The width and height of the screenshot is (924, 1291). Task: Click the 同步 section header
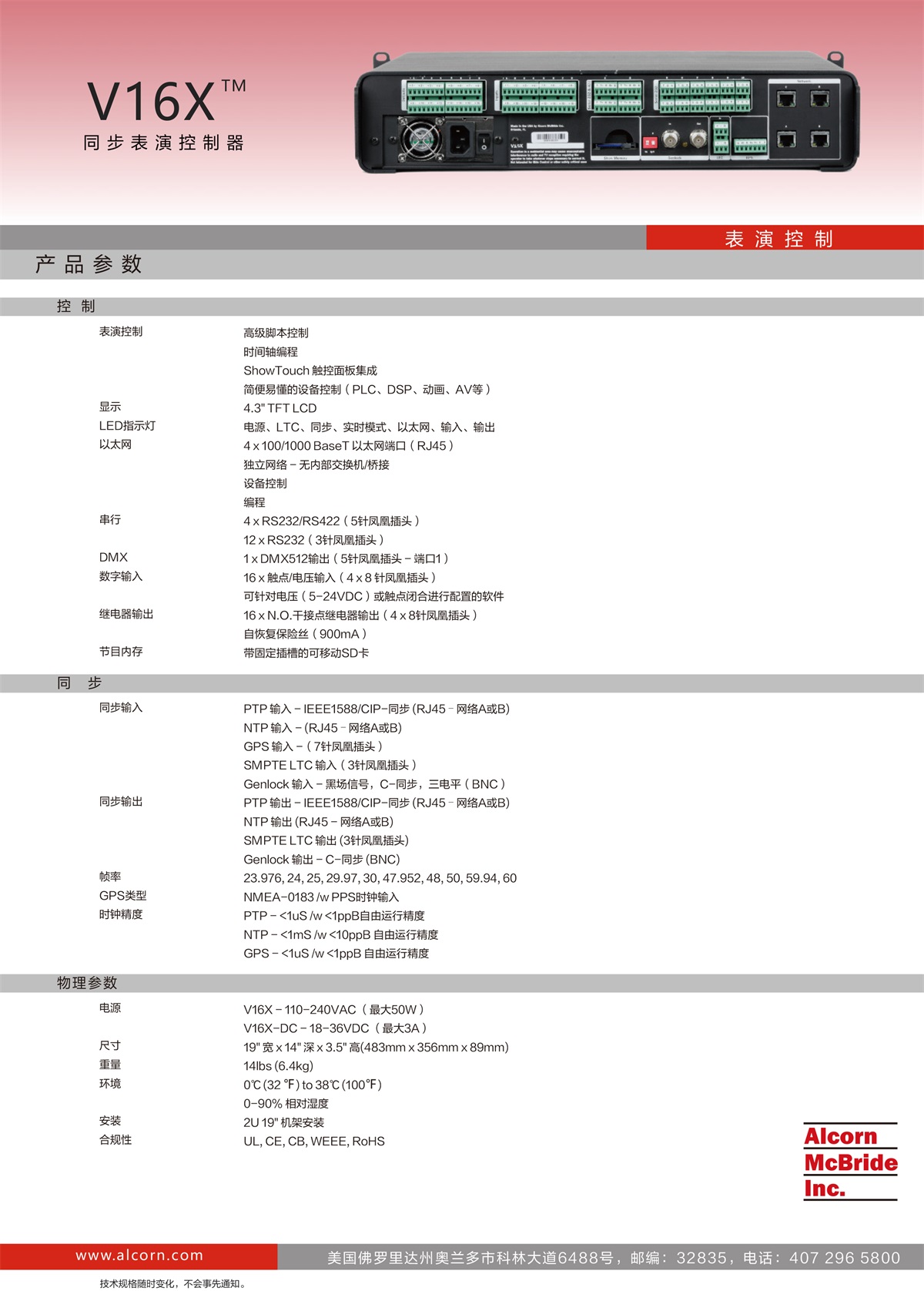point(79,683)
